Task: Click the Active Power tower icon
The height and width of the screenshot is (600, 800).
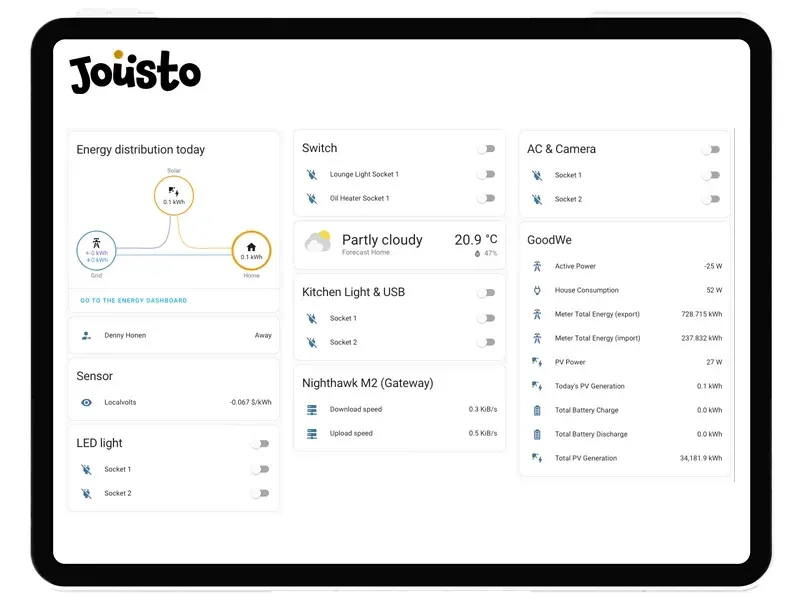Action: click(x=537, y=266)
